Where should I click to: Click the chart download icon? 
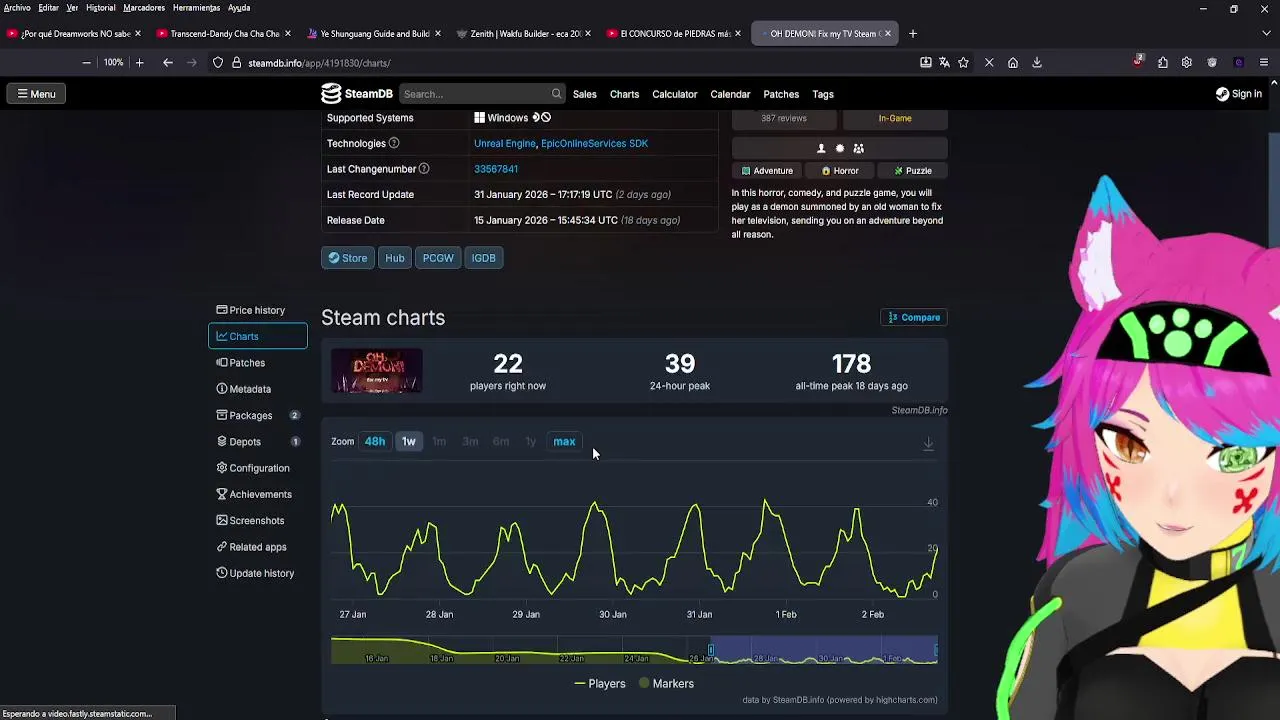point(928,443)
